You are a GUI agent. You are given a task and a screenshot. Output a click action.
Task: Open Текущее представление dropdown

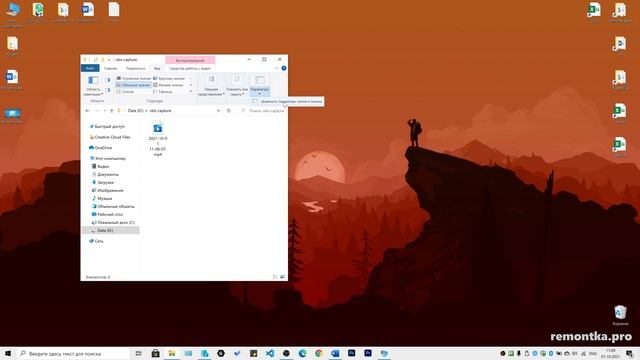point(211,86)
